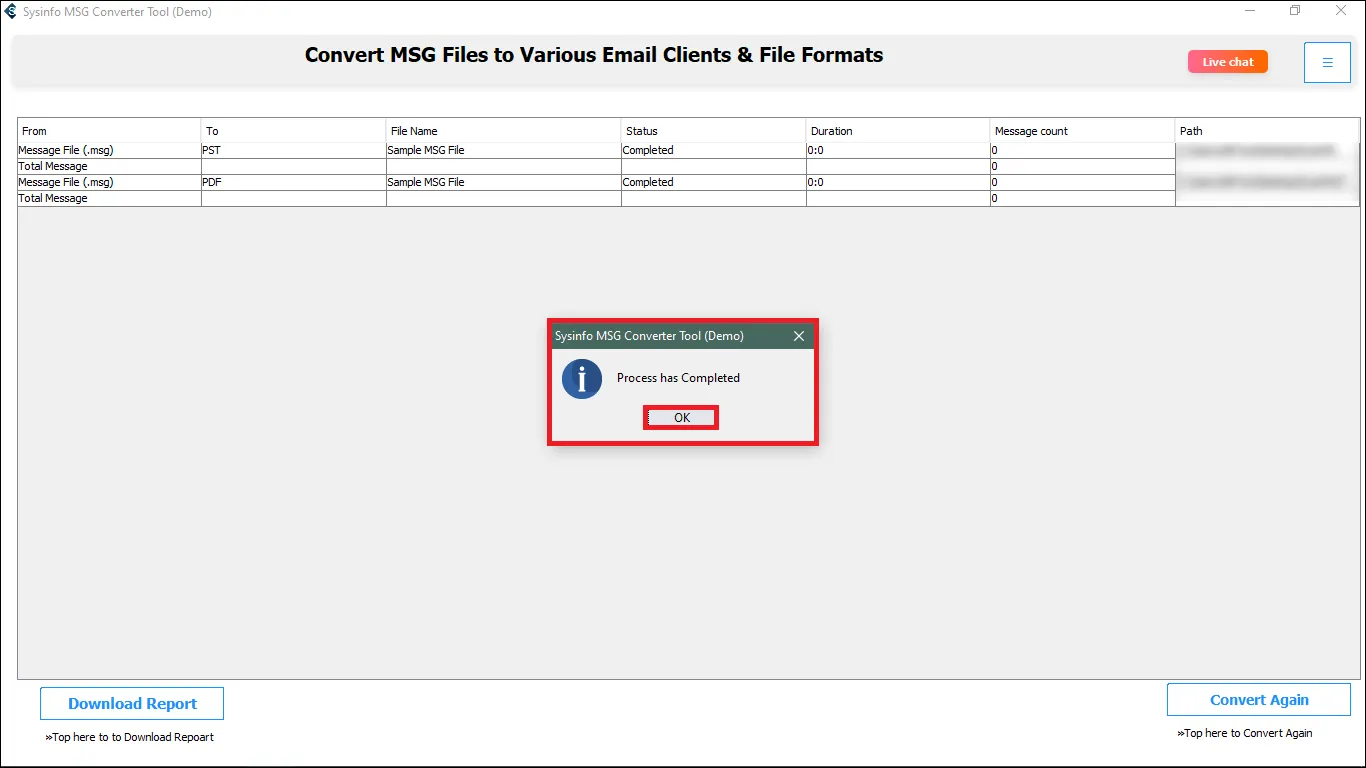Click the Process has Completed message text

click(678, 378)
